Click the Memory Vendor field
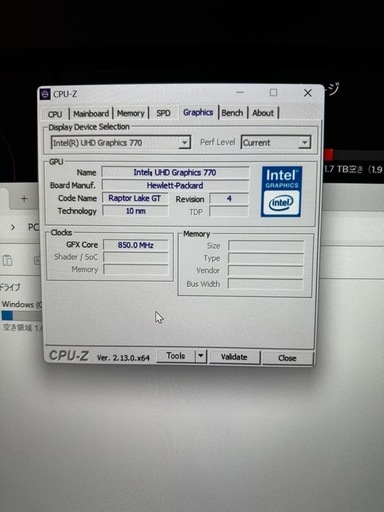The image size is (384, 512). click(266, 271)
